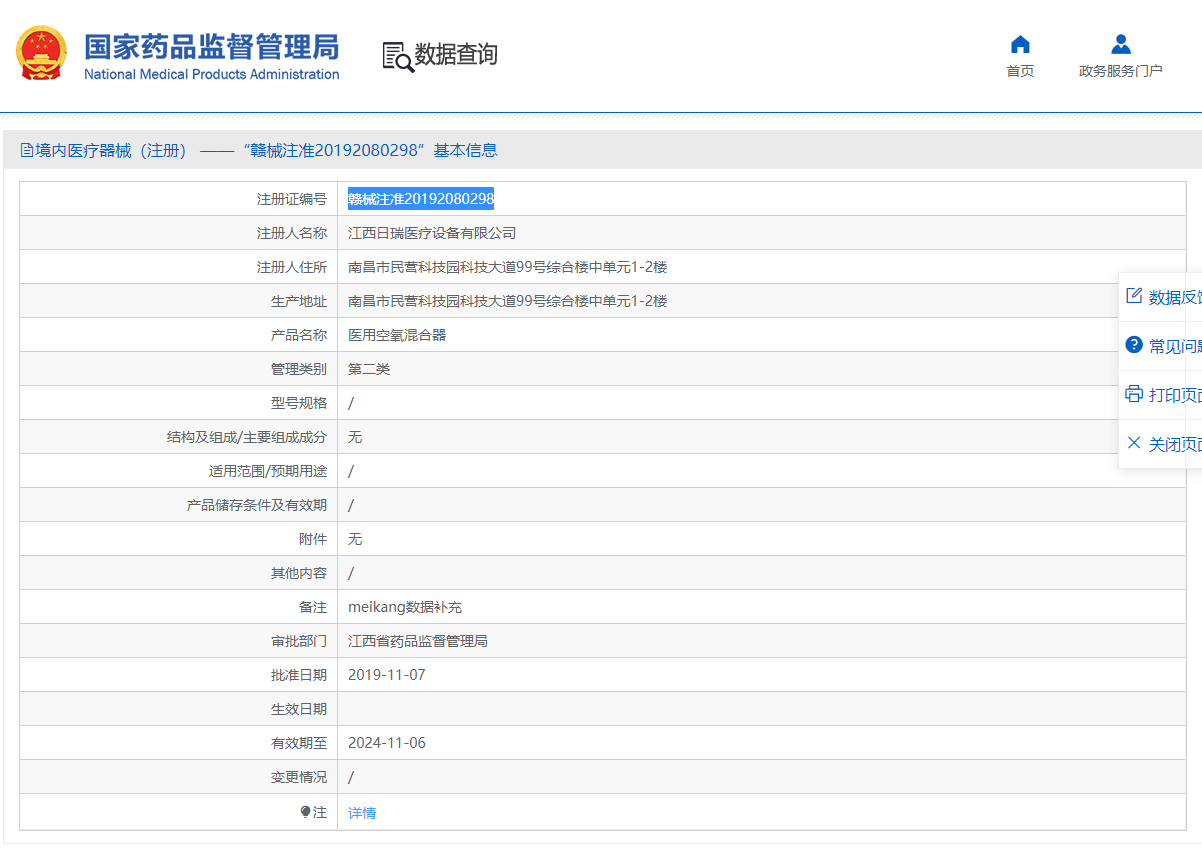This screenshot has height=853, width=1202.
Task: Click the 首页 text label
Action: click(1020, 71)
